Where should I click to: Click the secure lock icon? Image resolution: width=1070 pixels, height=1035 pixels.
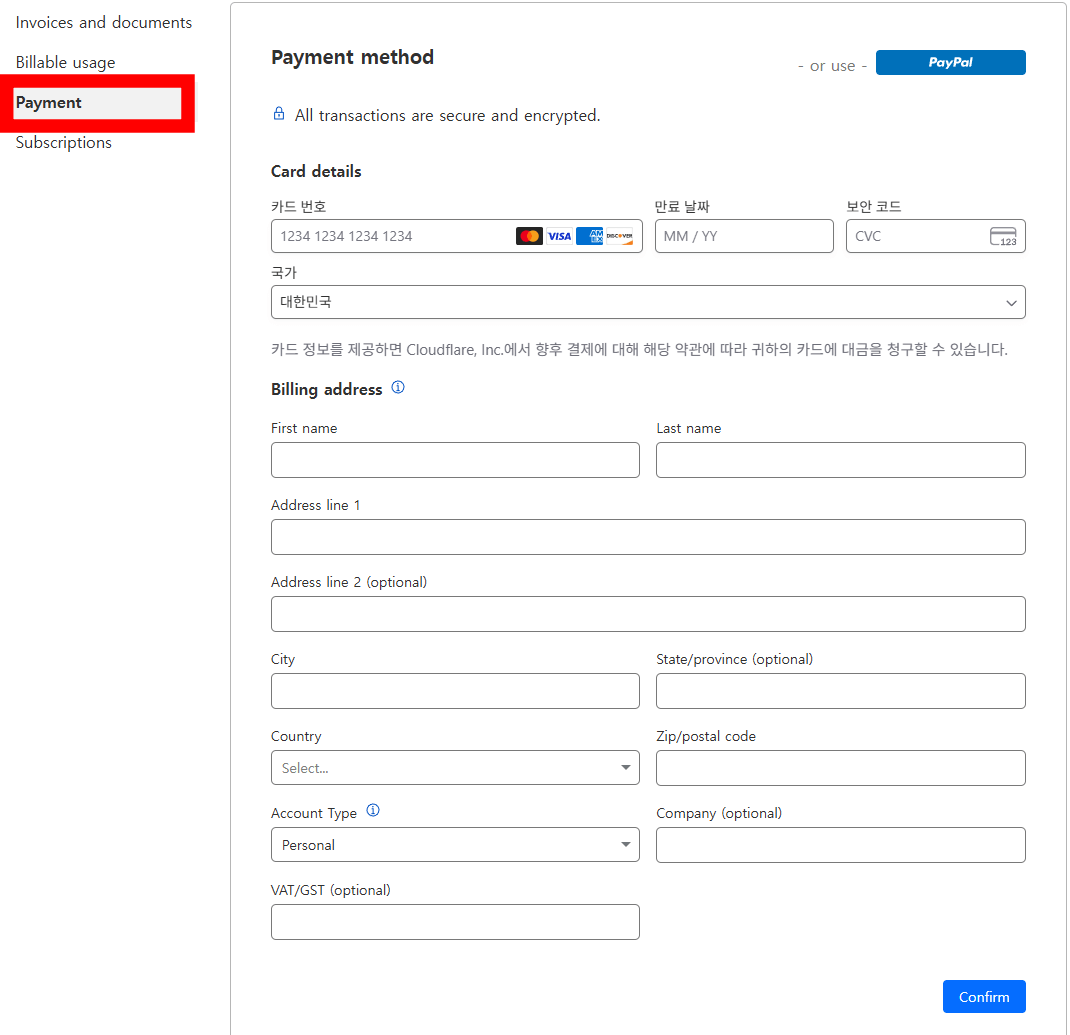click(x=279, y=113)
